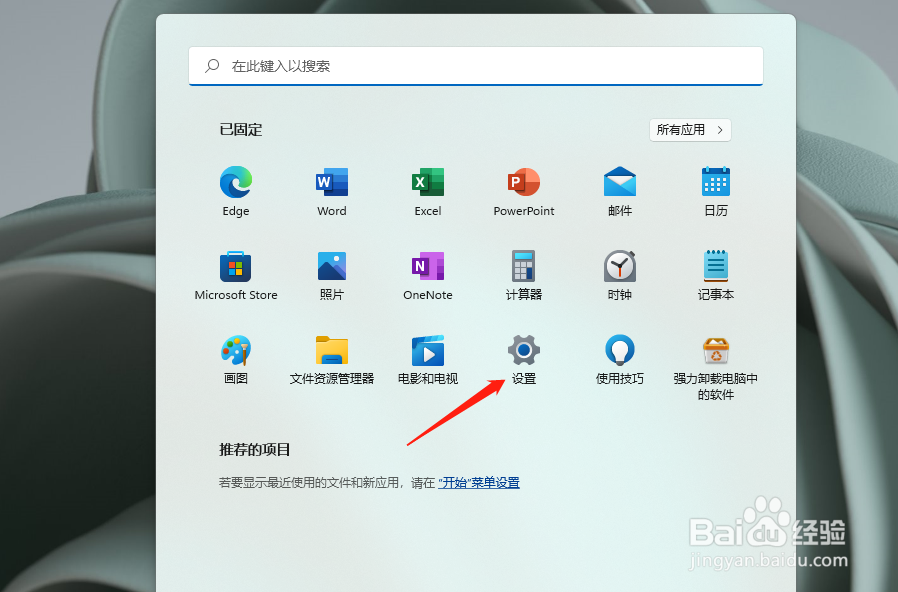Open the Edge browser app

[x=235, y=191]
